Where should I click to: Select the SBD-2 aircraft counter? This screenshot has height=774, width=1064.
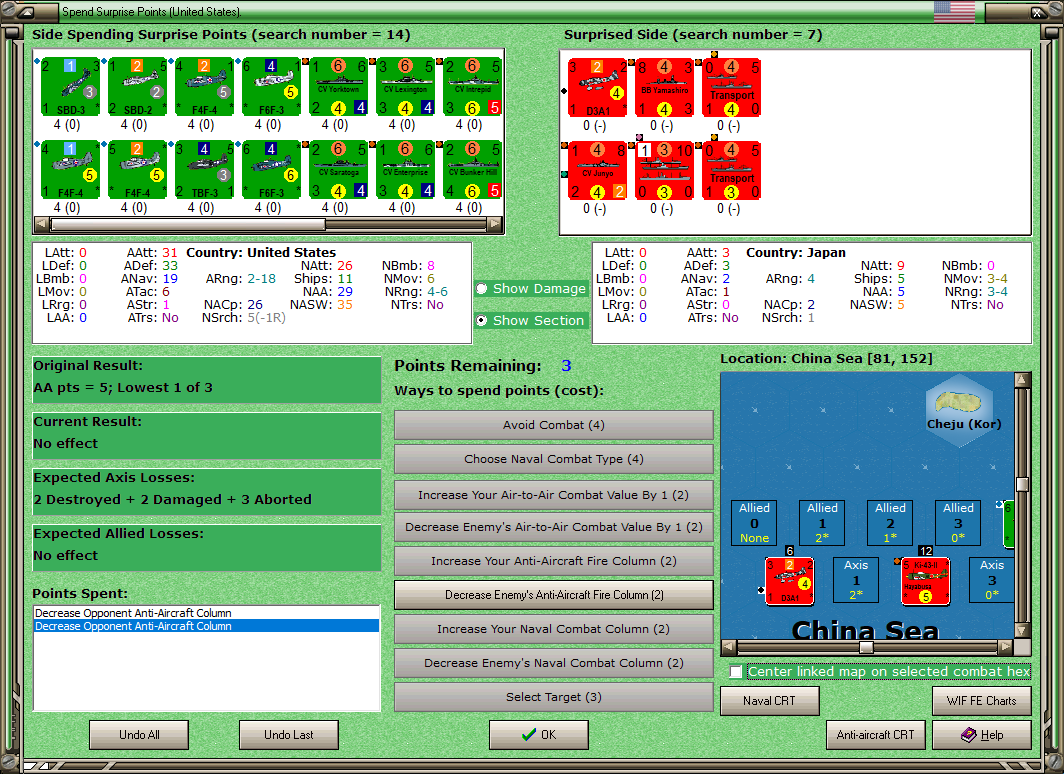click(138, 87)
